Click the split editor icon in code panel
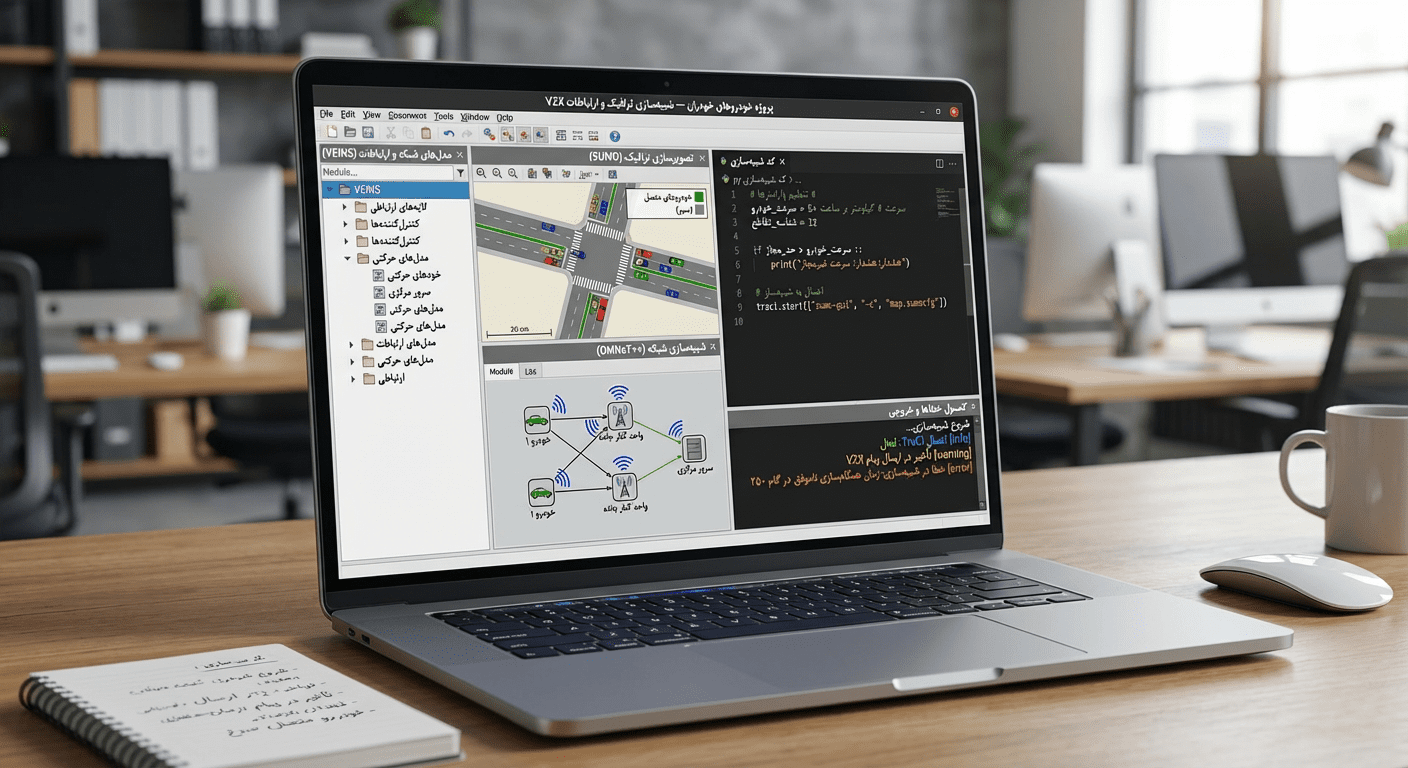The height and width of the screenshot is (768, 1408). coord(939,162)
